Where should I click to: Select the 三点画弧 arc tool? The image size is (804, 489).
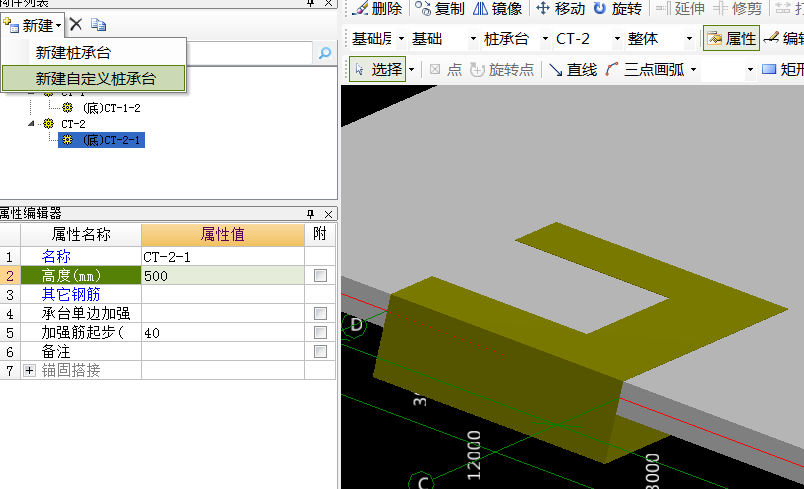(645, 69)
